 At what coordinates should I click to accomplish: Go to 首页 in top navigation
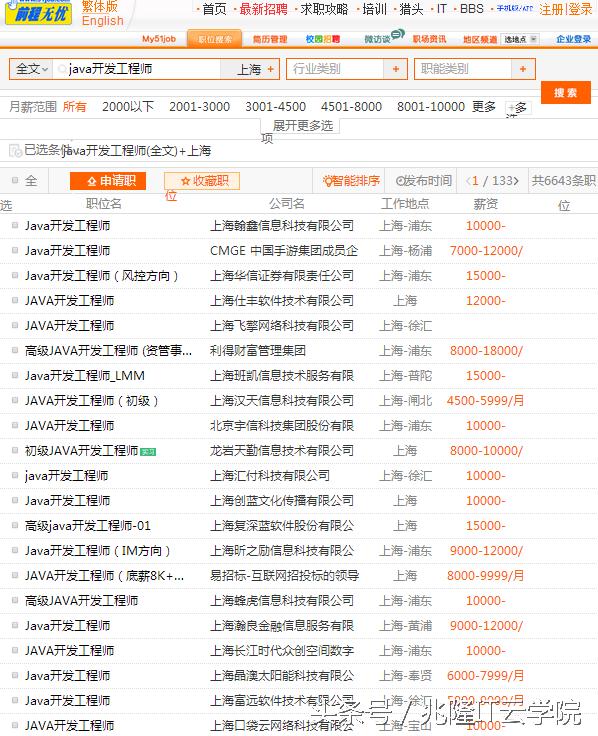(214, 9)
